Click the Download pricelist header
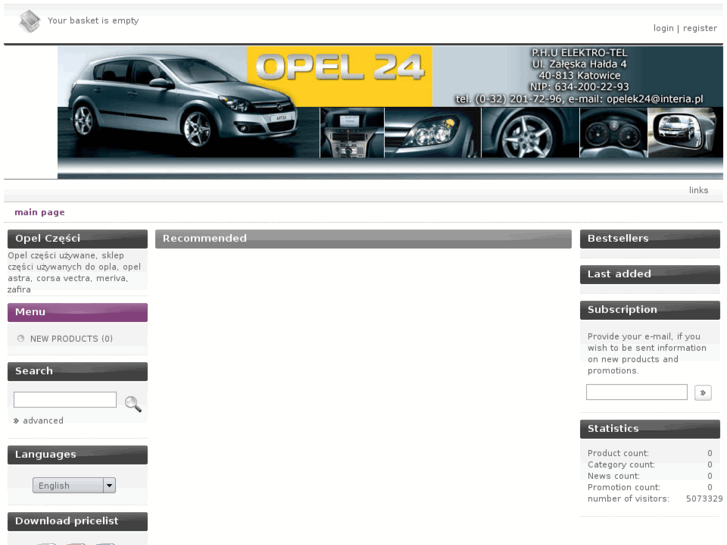This screenshot has height=545, width=727. coord(77,521)
